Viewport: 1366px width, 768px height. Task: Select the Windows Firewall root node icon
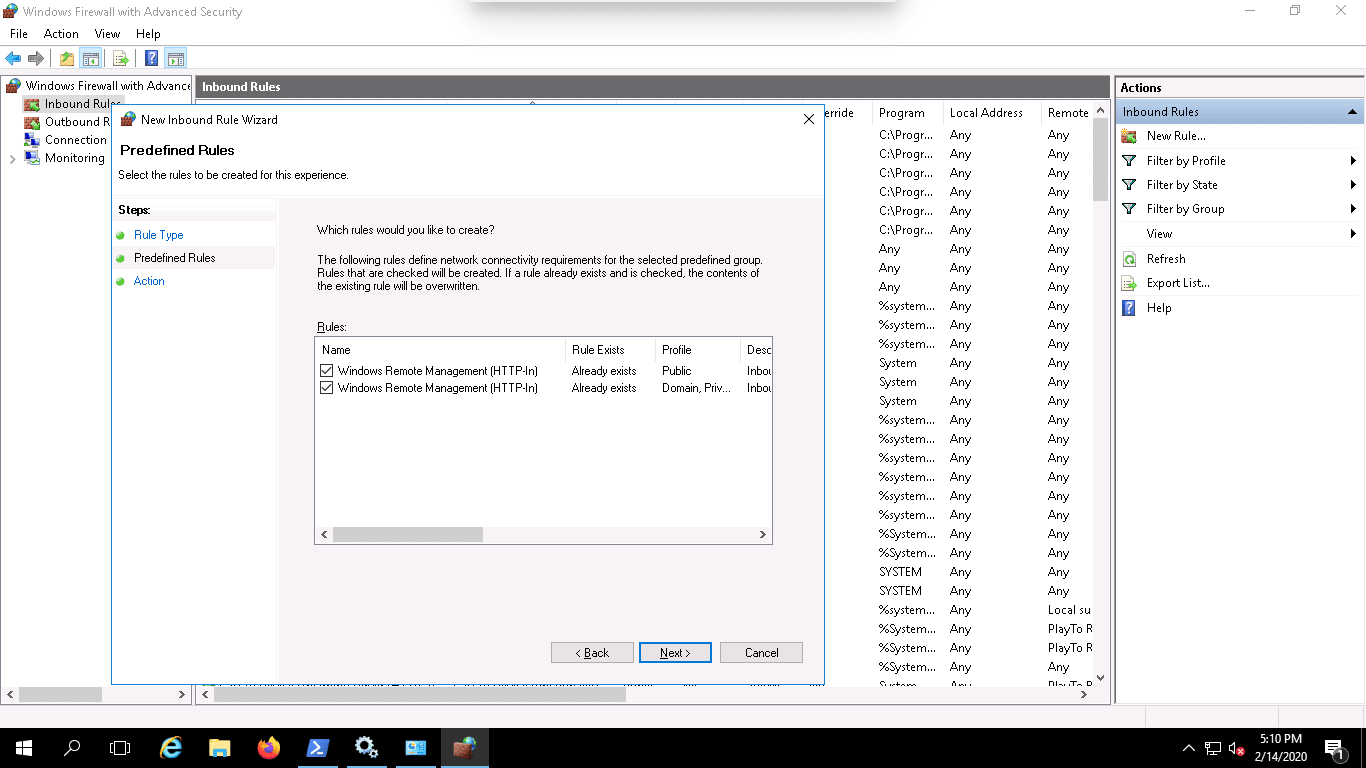pos(13,86)
